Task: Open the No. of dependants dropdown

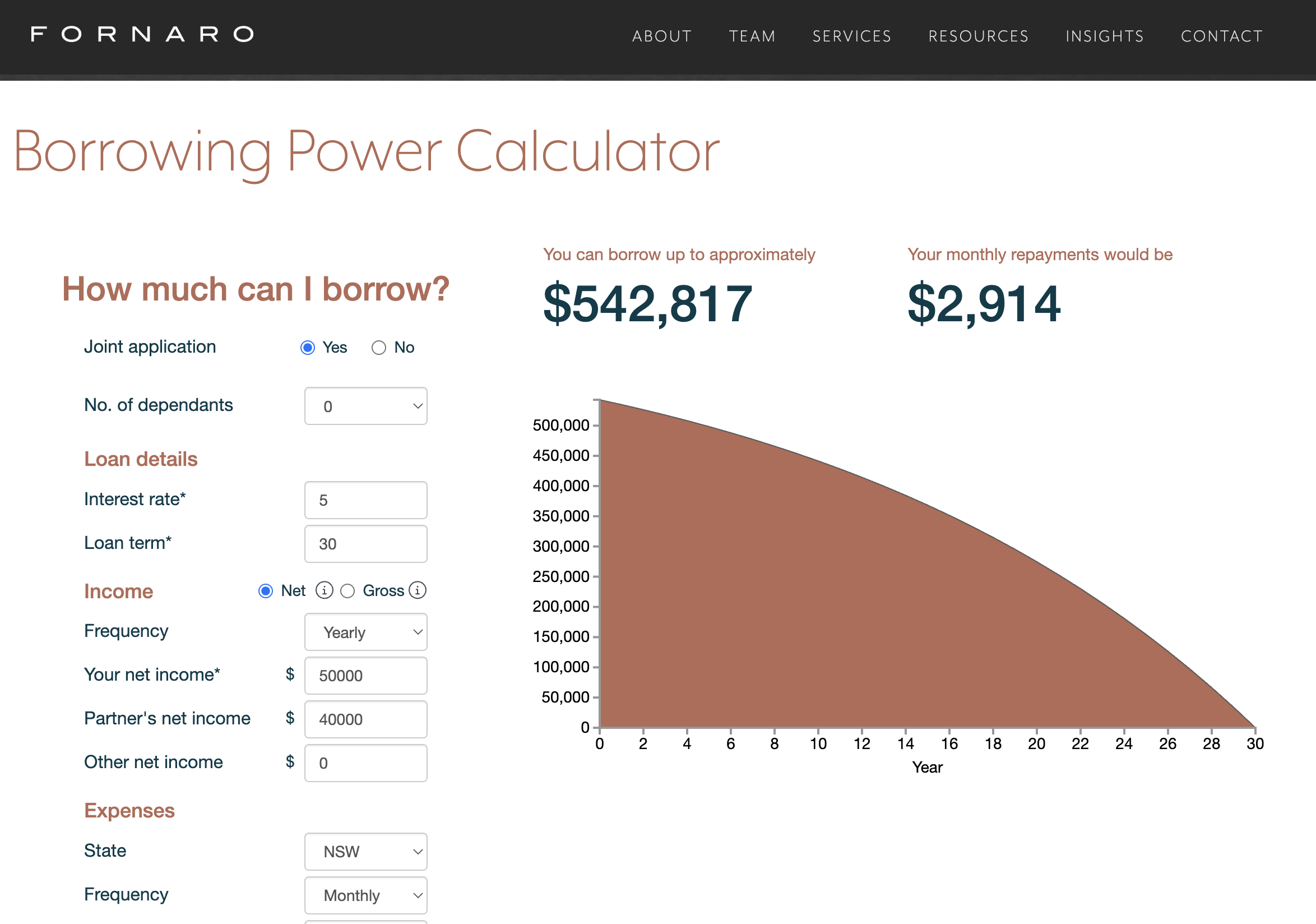Action: pyautogui.click(x=365, y=406)
